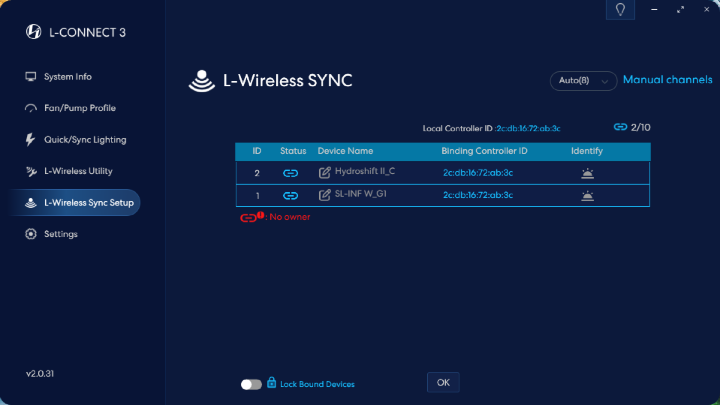Click the Local Controller ID value
Screen dimensions: 720x405
point(528,128)
